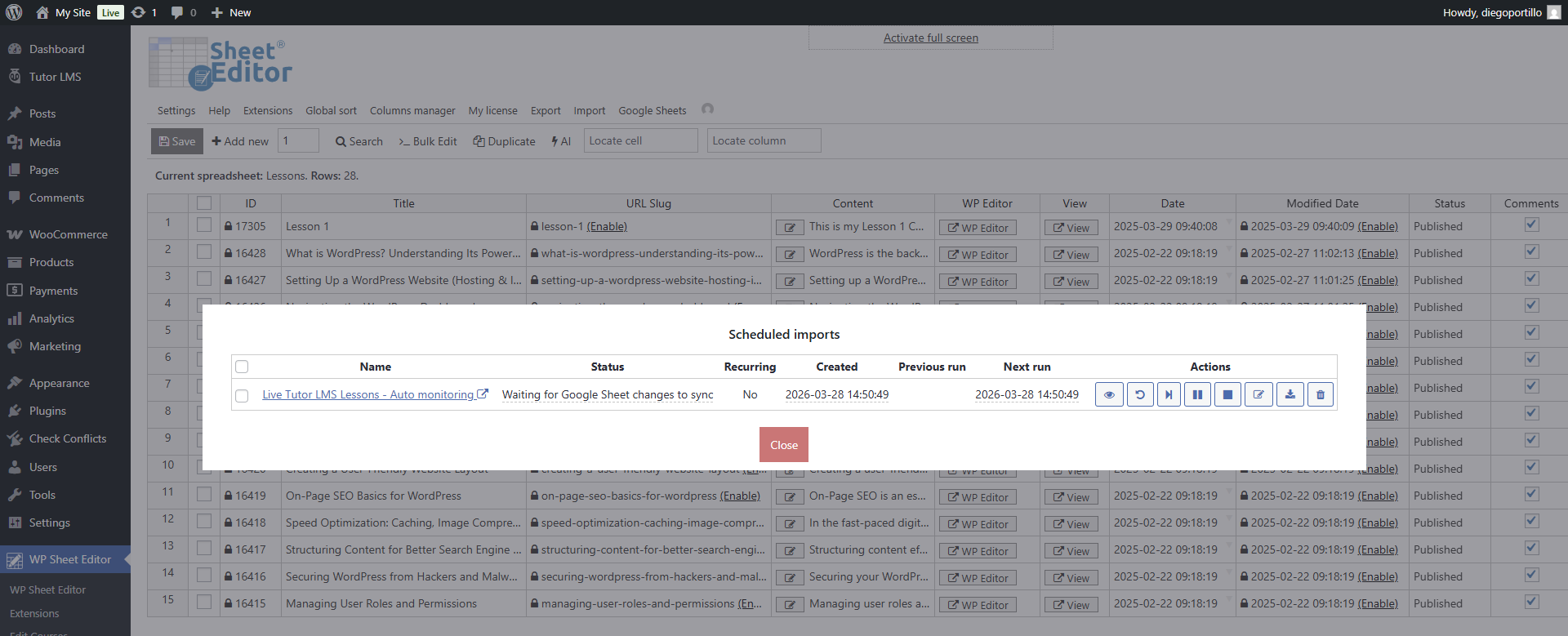Open Dashboard in sidebar
Image resolution: width=1568 pixels, height=636 pixels.
pyautogui.click(x=56, y=49)
